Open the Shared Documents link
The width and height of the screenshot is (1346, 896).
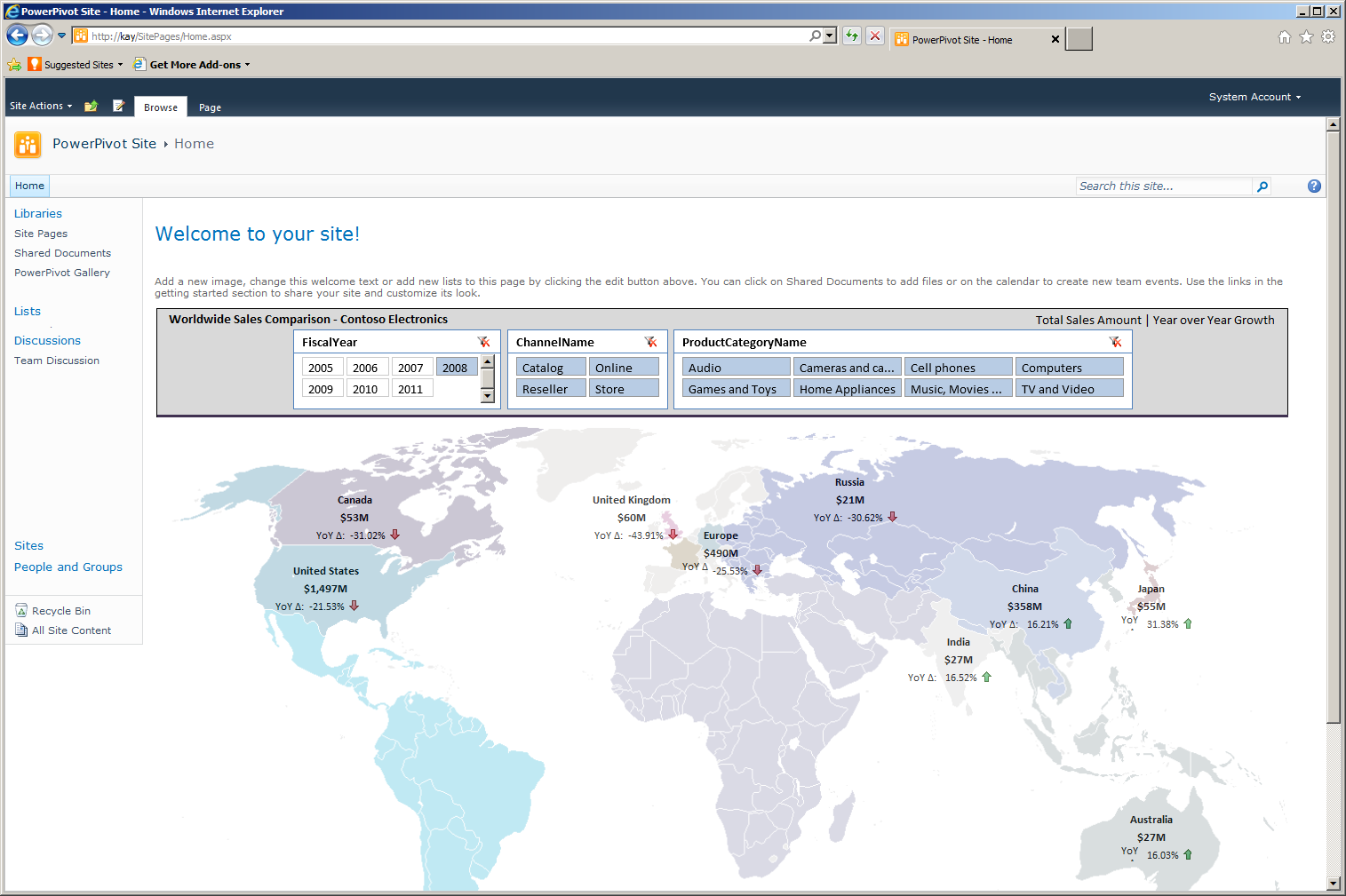pyautogui.click(x=62, y=253)
